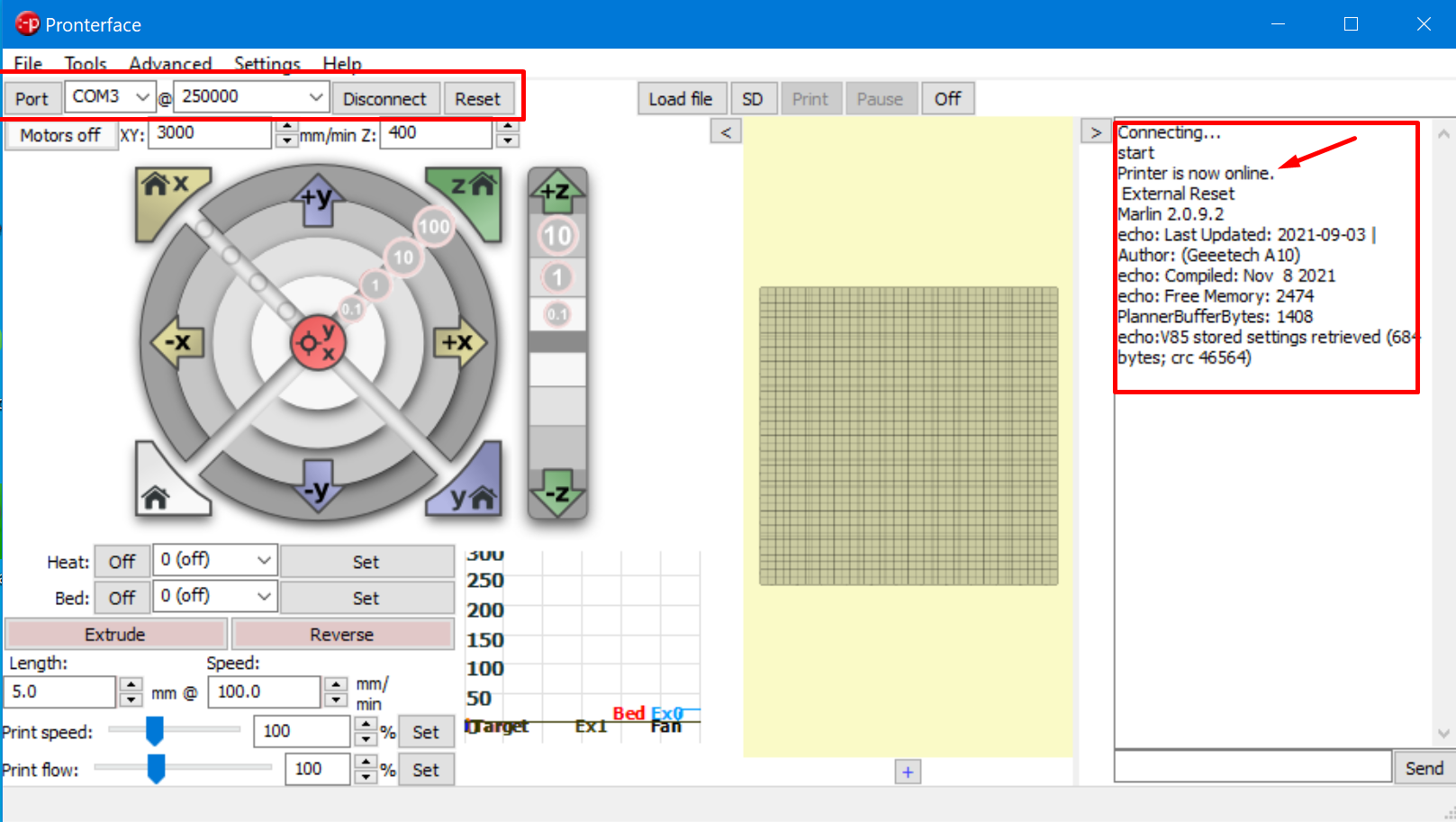The image size is (1456, 822).
Task: Select the 10 mm XY jog step bubble
Action: (403, 257)
